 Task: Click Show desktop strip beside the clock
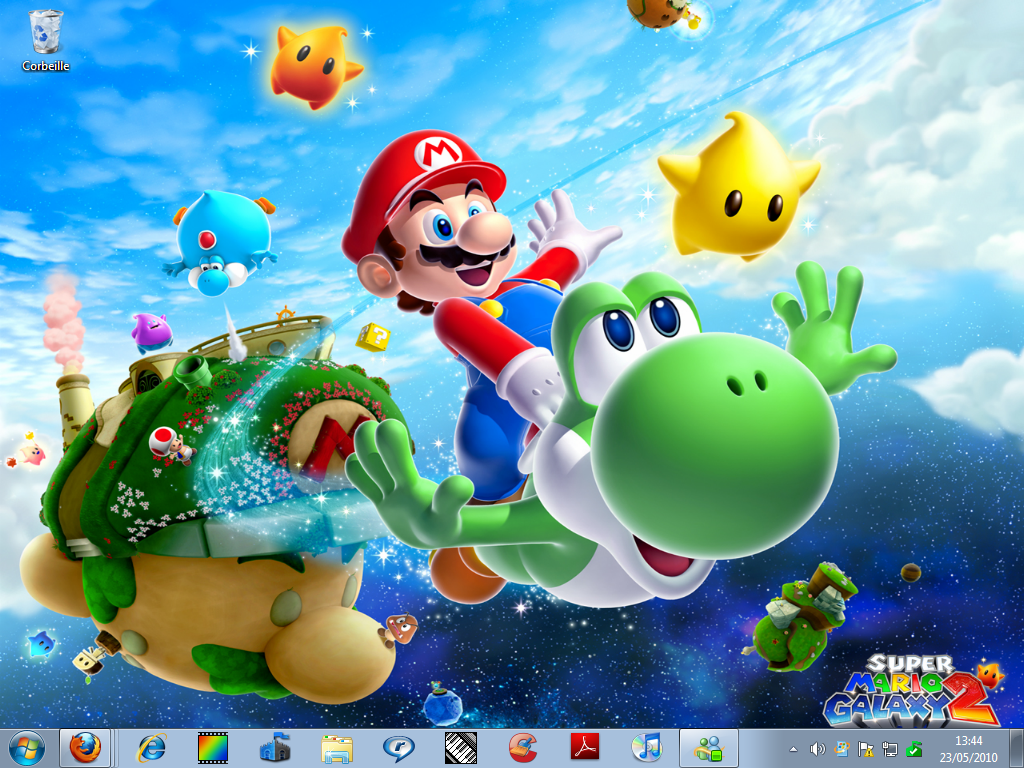[1017, 748]
